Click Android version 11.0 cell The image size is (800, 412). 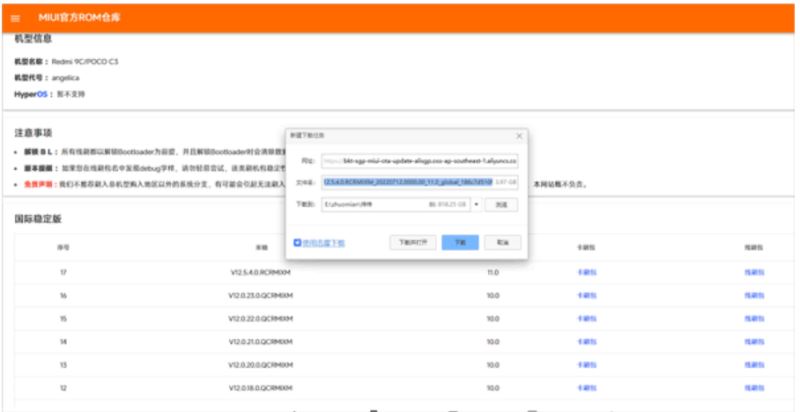[x=493, y=273]
